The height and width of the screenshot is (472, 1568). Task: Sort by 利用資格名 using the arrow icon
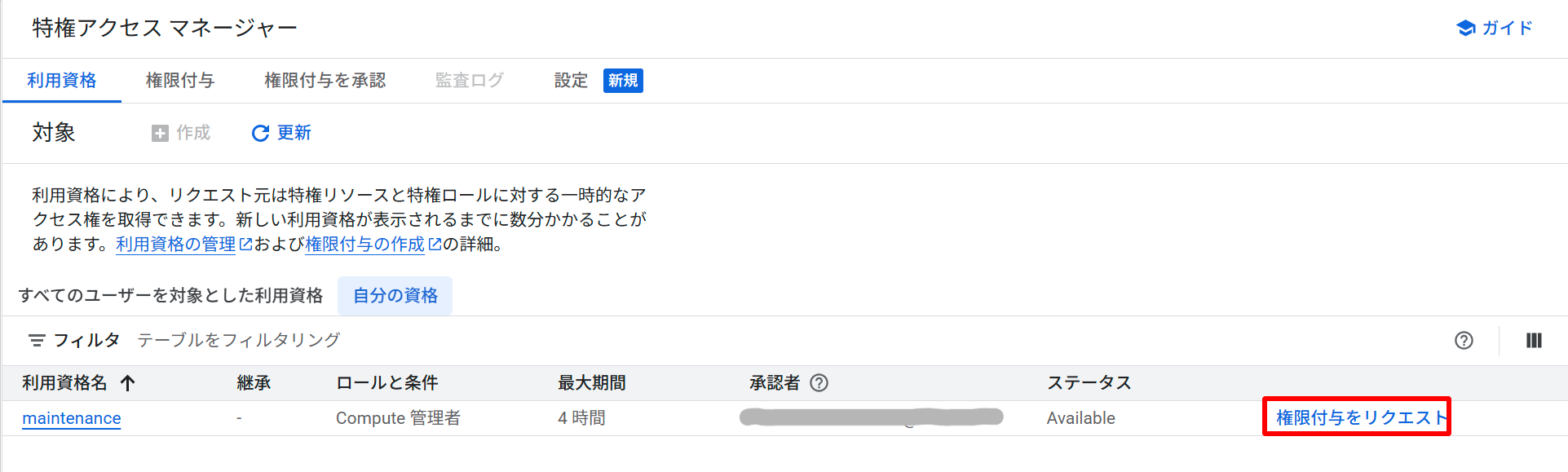pos(128,383)
